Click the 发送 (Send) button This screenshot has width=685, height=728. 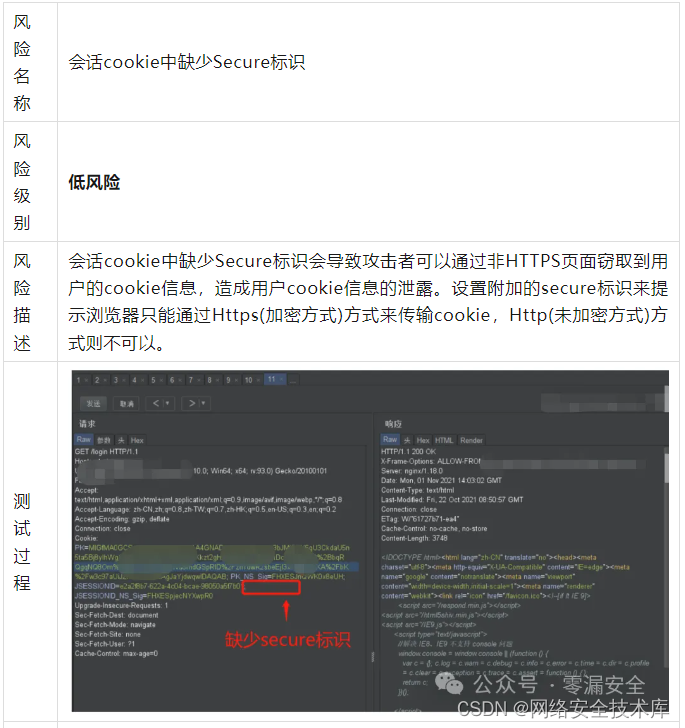pos(93,403)
